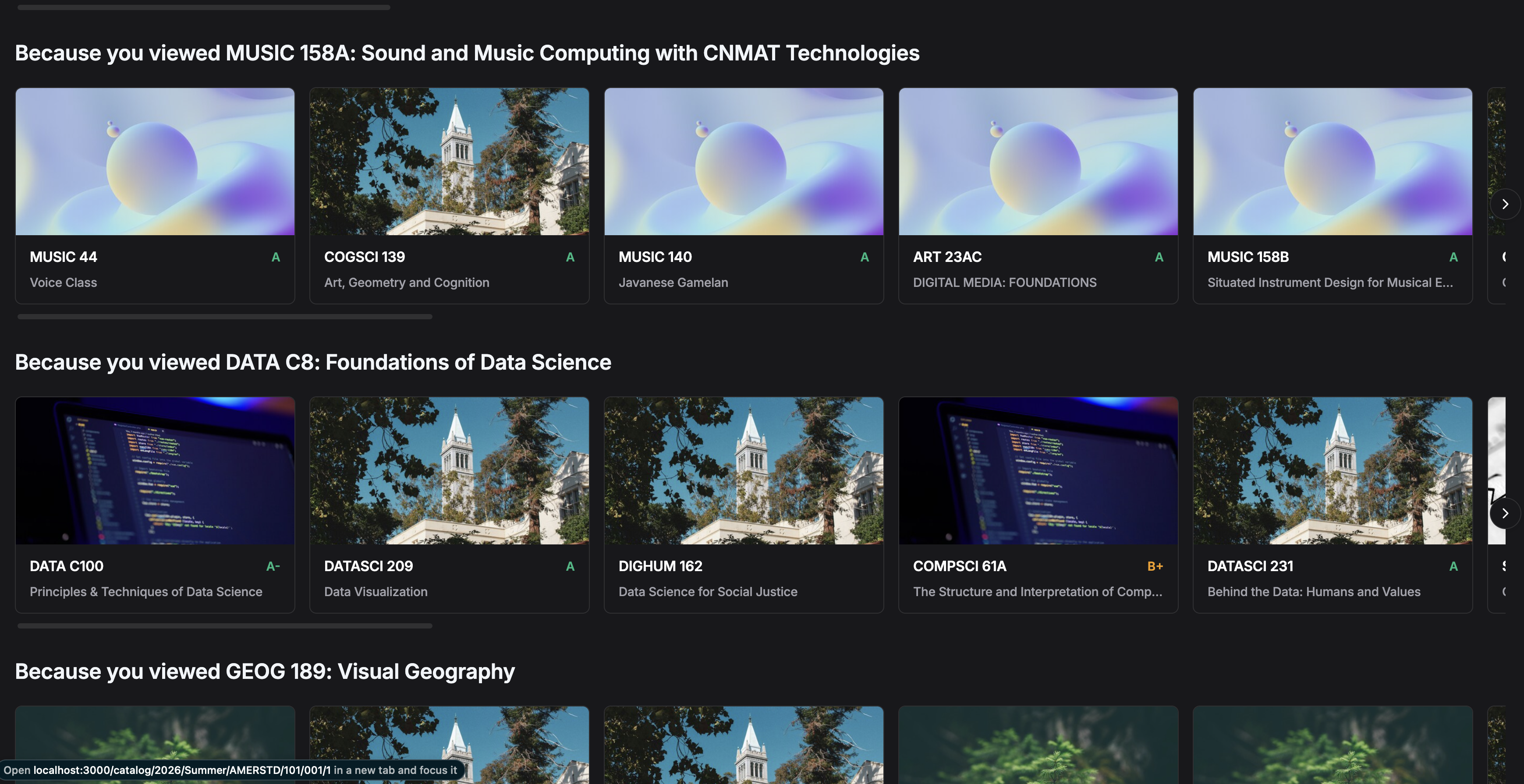This screenshot has height=784, width=1524.
Task: Select the "ART 23AC" course title
Action: (947, 257)
